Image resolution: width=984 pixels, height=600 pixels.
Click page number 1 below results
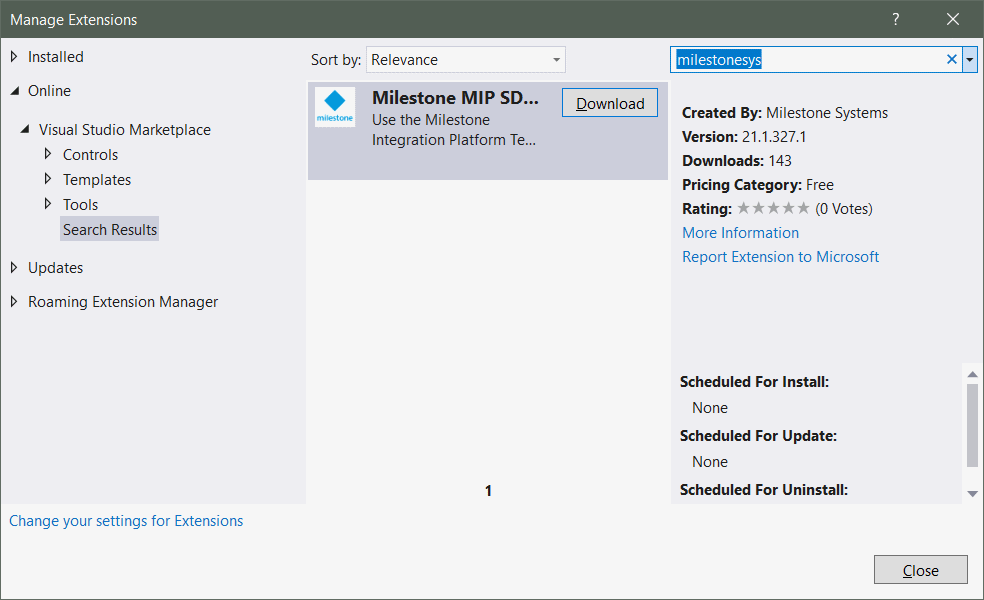[488, 491]
